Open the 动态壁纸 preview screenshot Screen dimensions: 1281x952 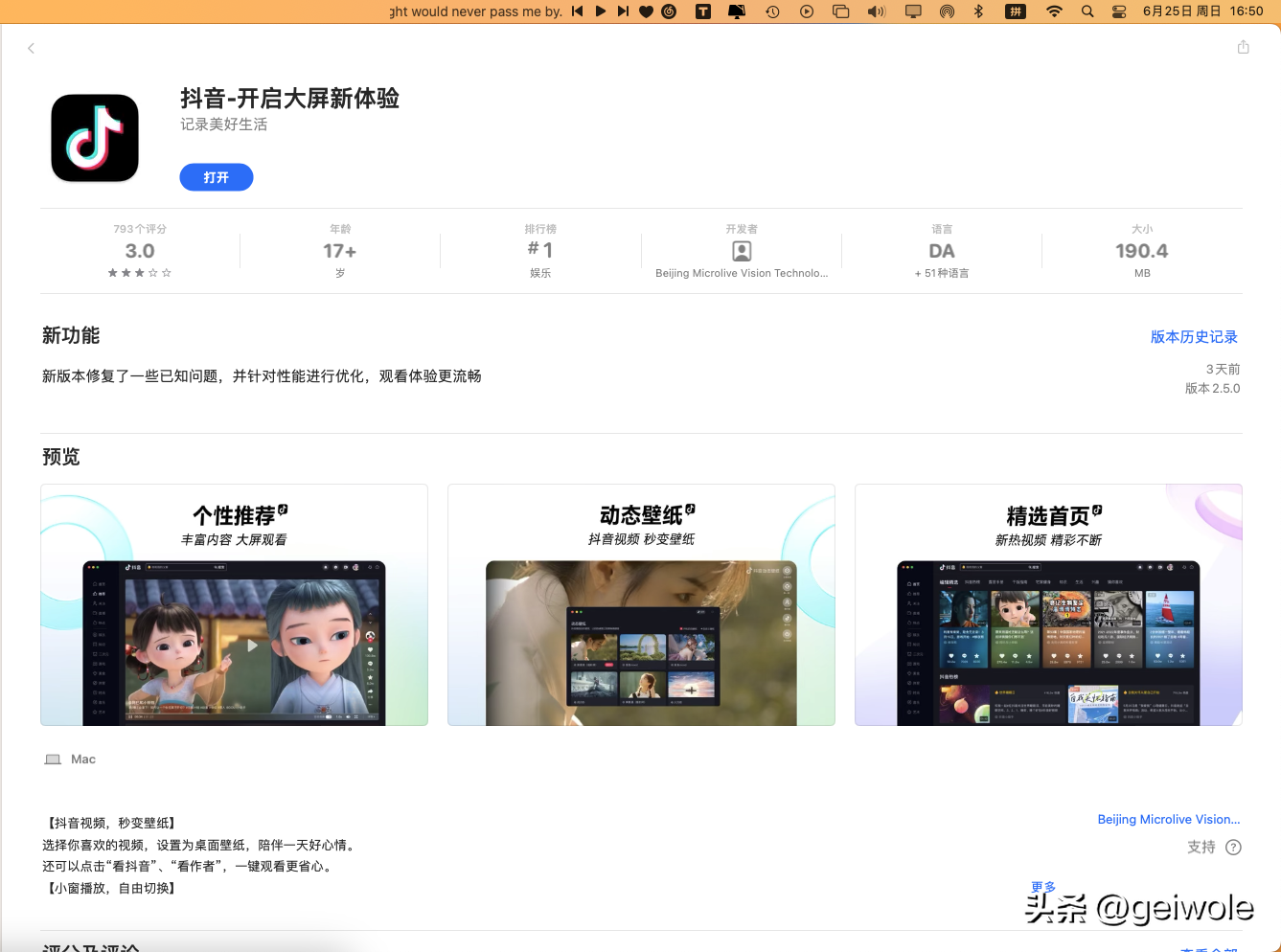point(641,604)
